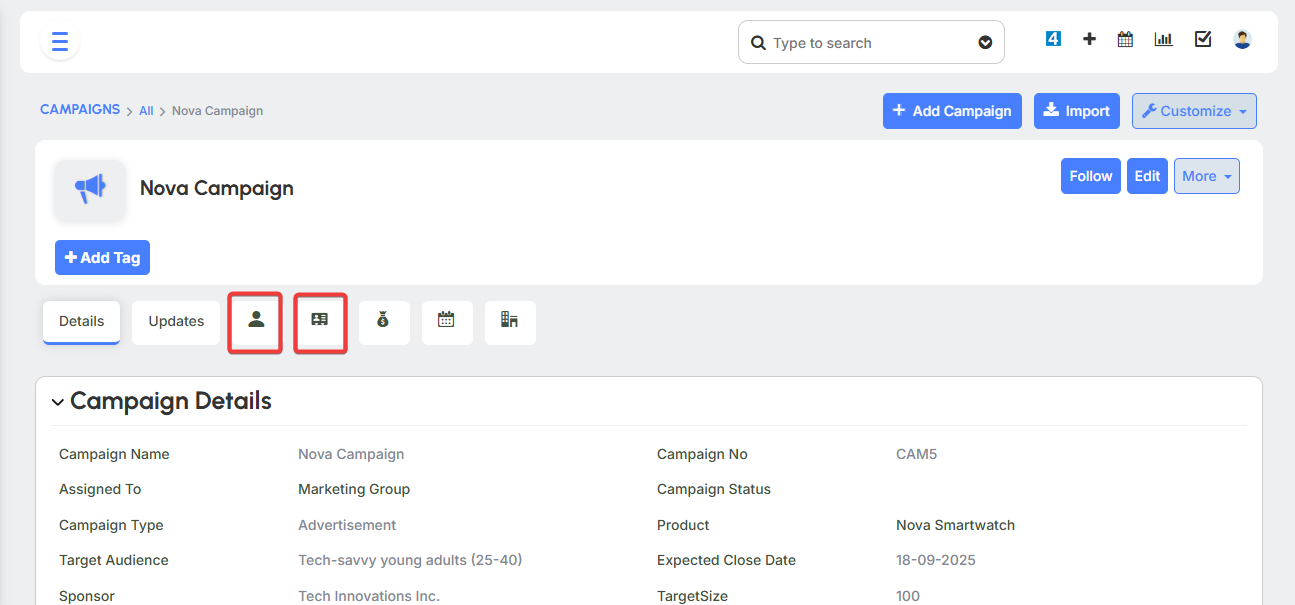Click the quick create plus icon

(1089, 39)
